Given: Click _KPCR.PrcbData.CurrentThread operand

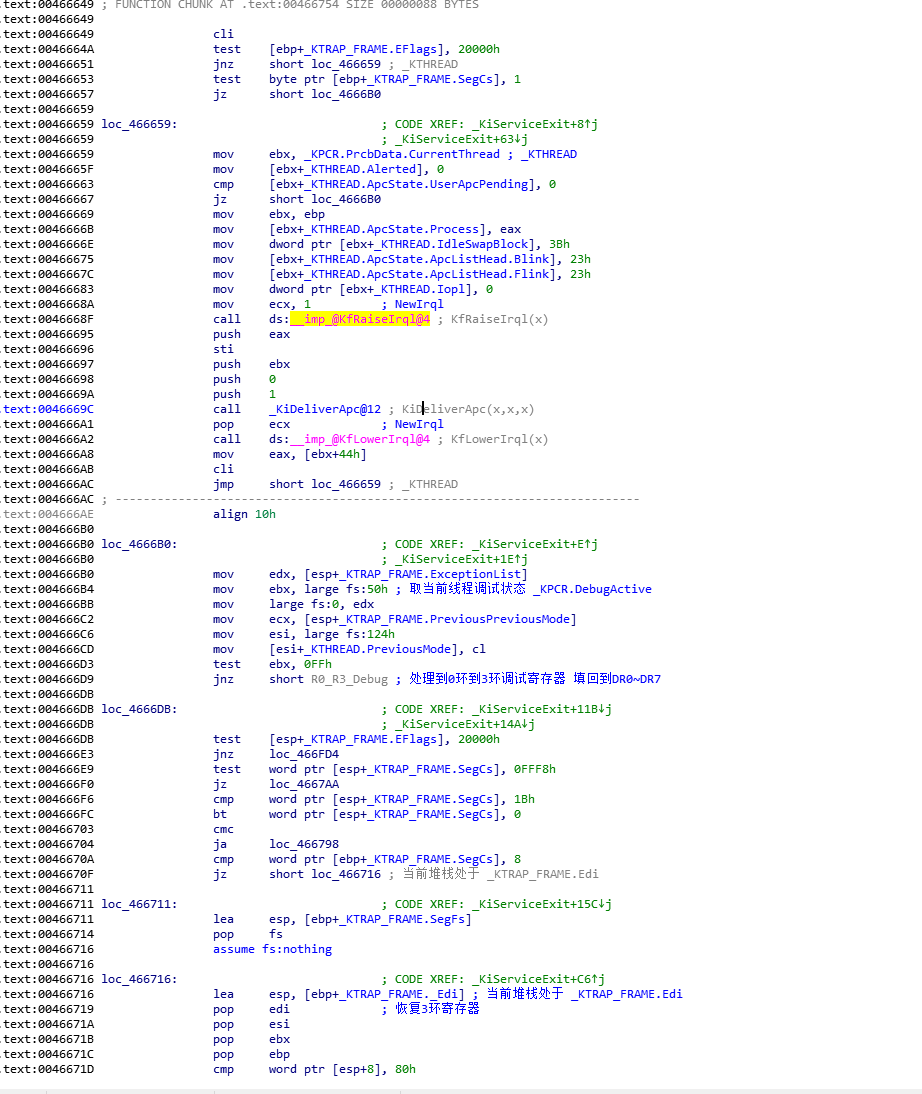Looking at the screenshot, I should pos(402,154).
